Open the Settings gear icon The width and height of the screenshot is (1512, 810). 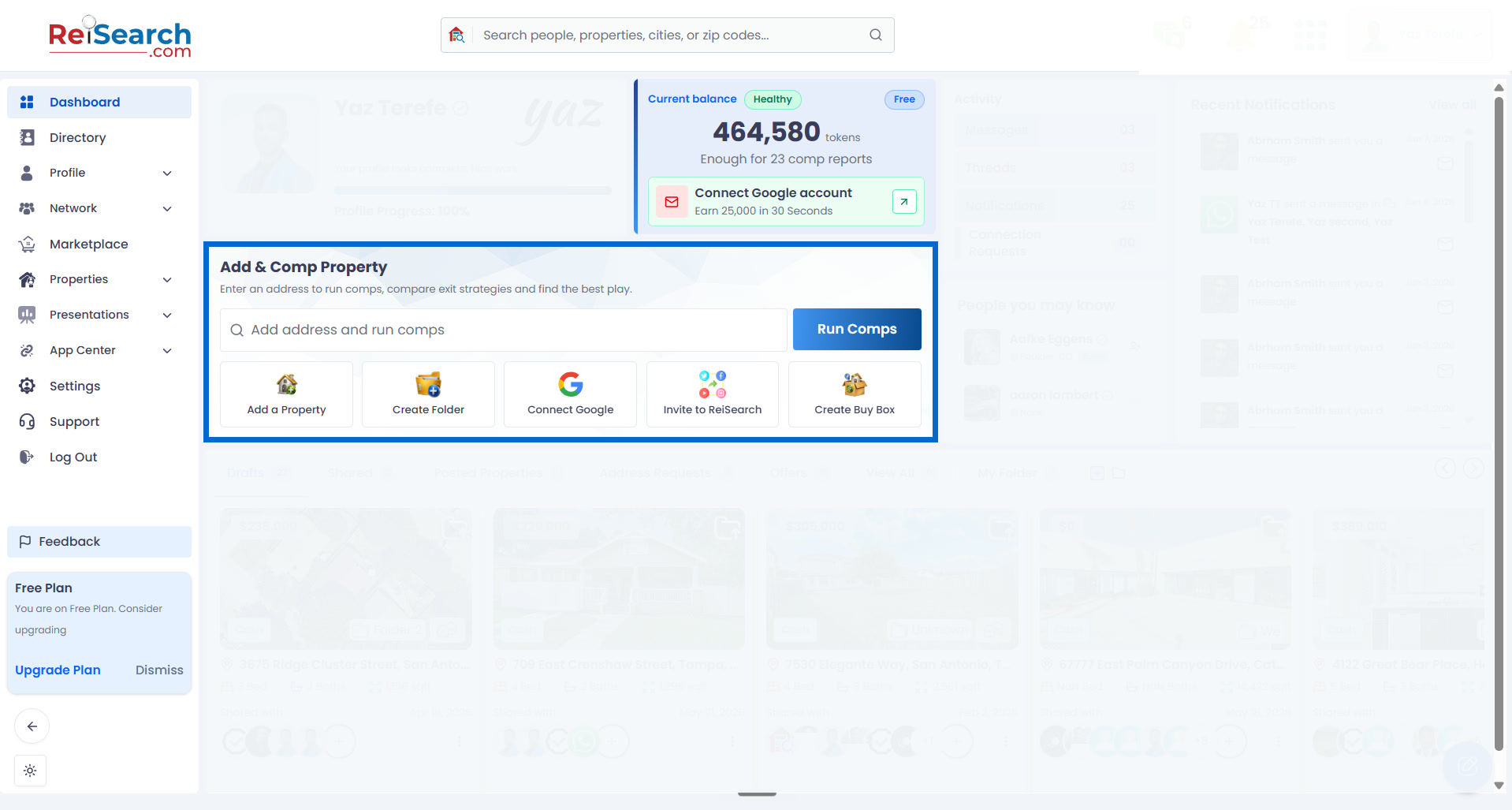[27, 386]
